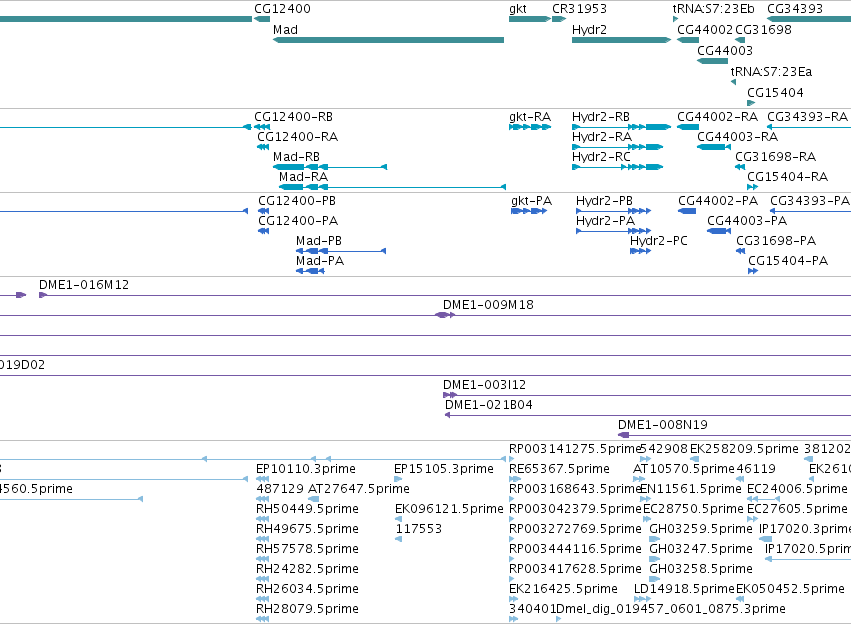Open transcript CG15404-RA

pos(752,187)
